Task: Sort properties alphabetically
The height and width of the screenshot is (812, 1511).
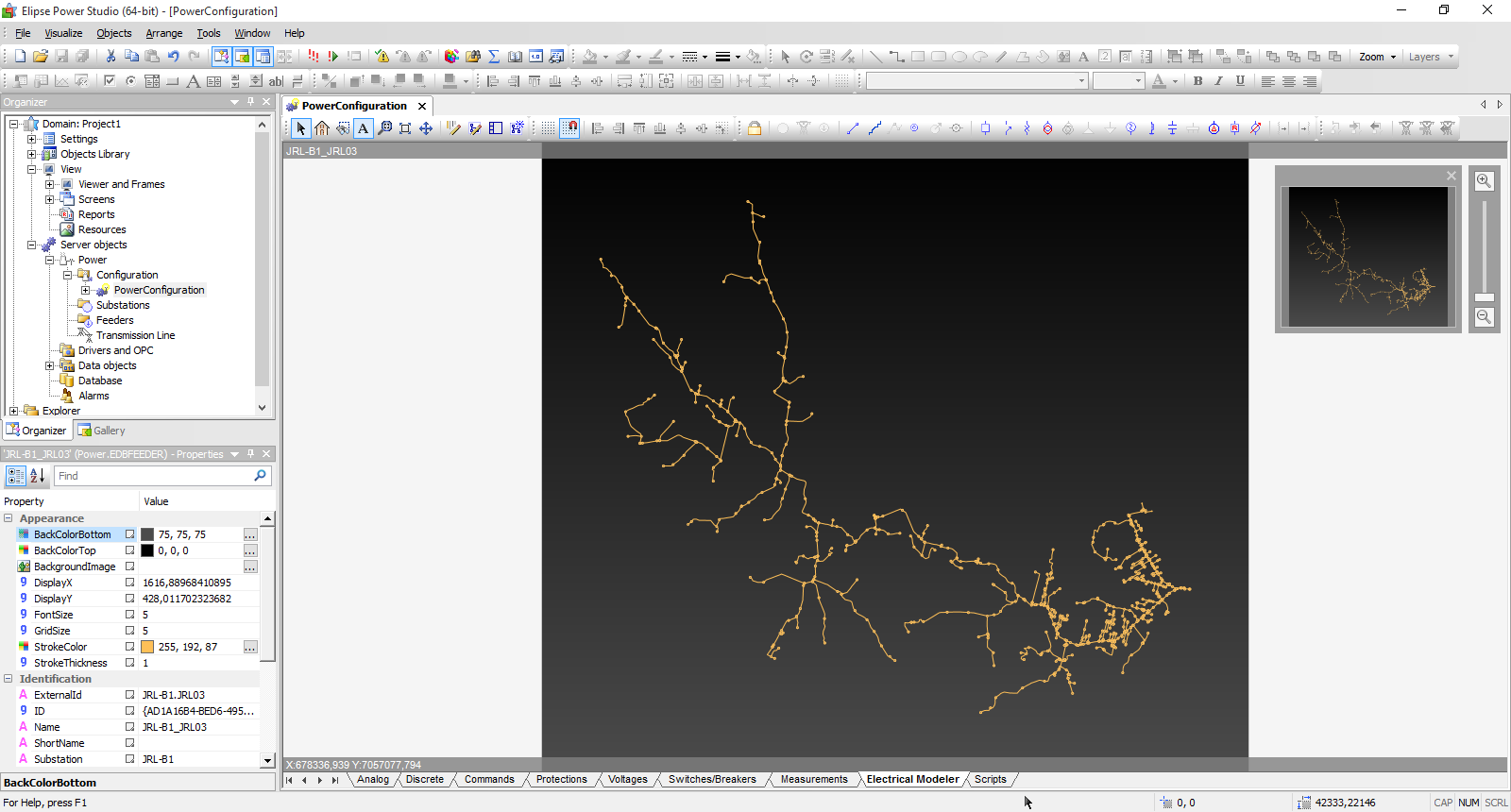Action: 37,476
